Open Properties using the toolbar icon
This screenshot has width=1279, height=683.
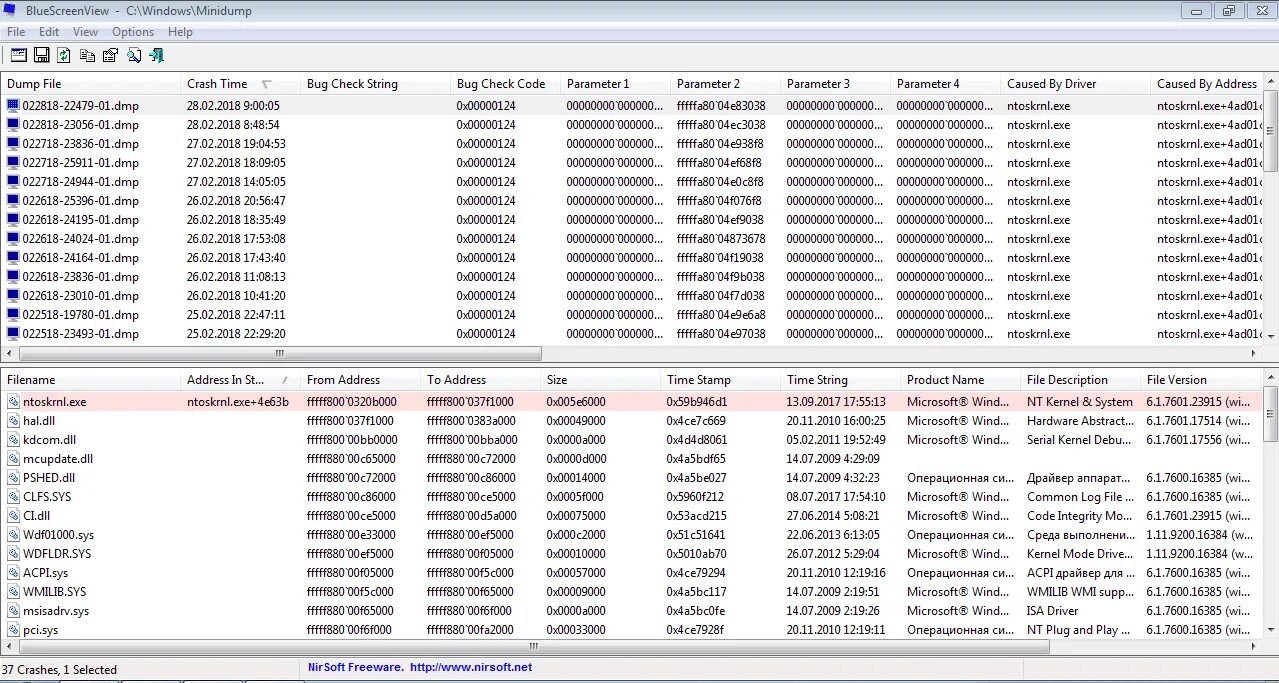(110, 55)
